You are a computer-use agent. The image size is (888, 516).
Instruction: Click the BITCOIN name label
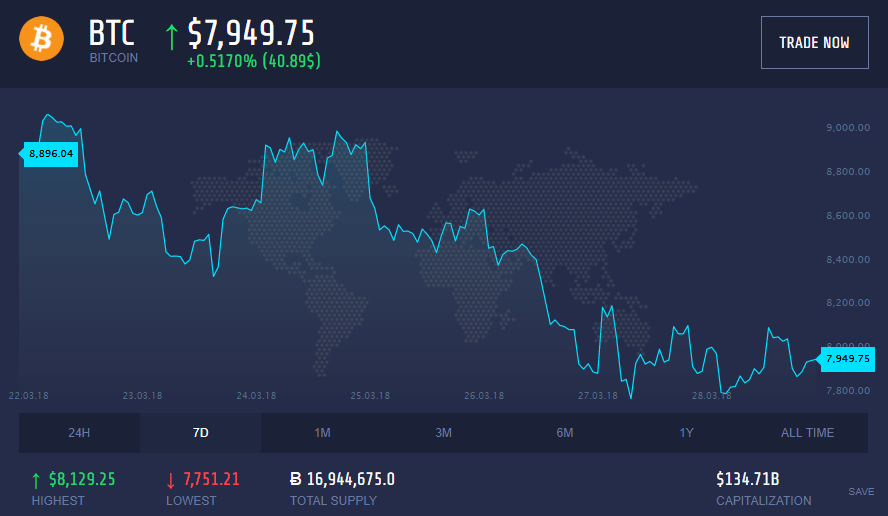pyautogui.click(x=114, y=58)
